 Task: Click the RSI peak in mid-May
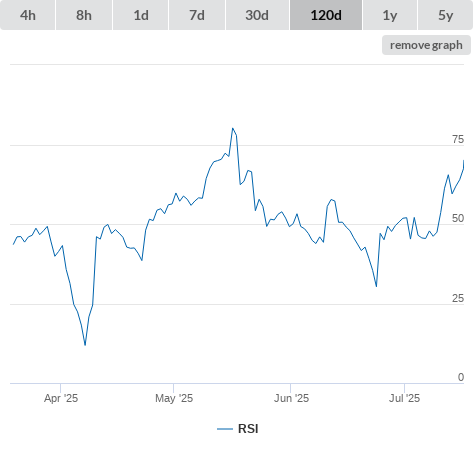pos(233,128)
